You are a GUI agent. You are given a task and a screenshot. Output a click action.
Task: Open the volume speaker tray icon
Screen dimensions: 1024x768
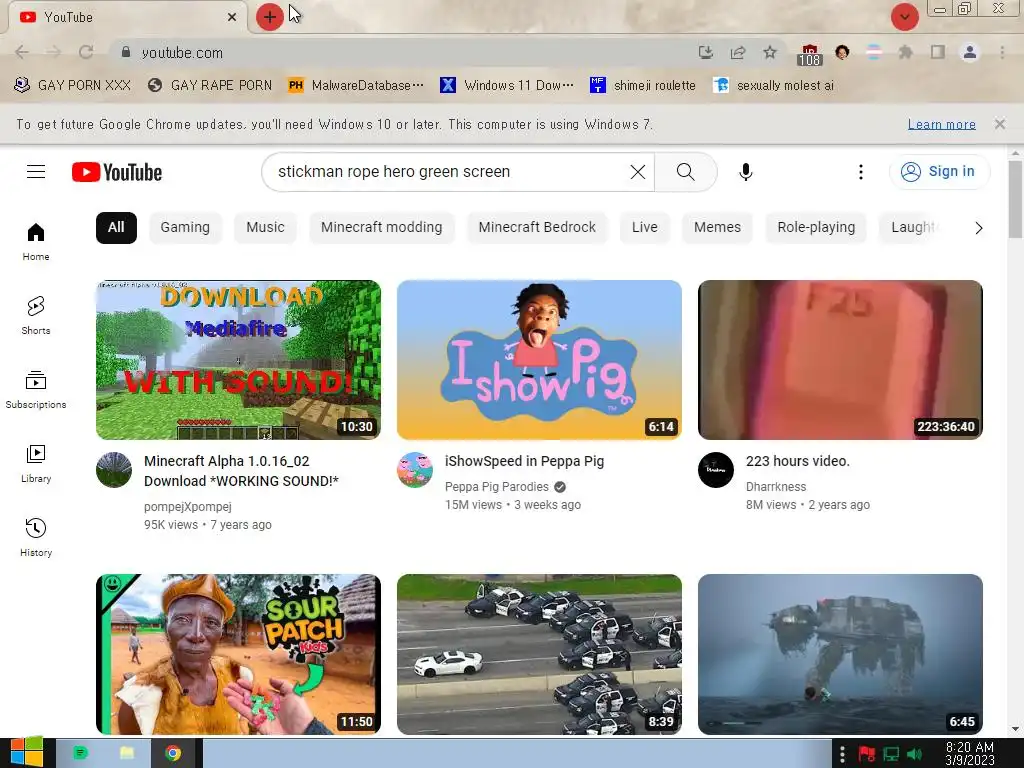915,754
